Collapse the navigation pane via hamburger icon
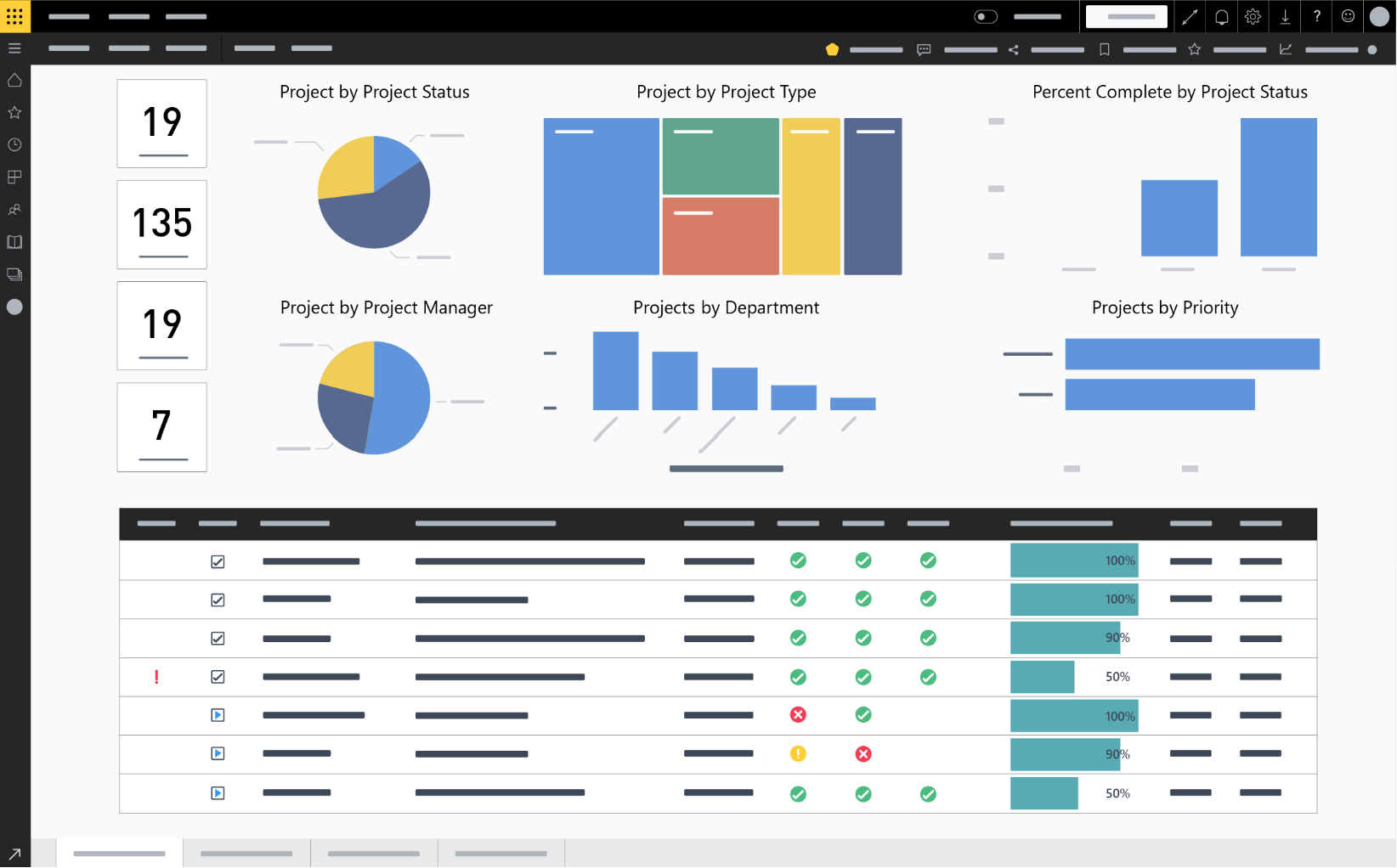This screenshot has width=1397, height=868. click(x=14, y=48)
